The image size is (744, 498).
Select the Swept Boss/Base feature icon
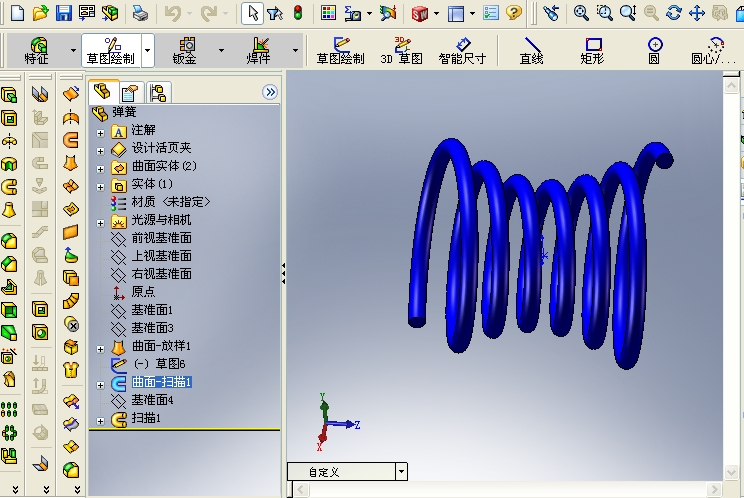pos(9,187)
